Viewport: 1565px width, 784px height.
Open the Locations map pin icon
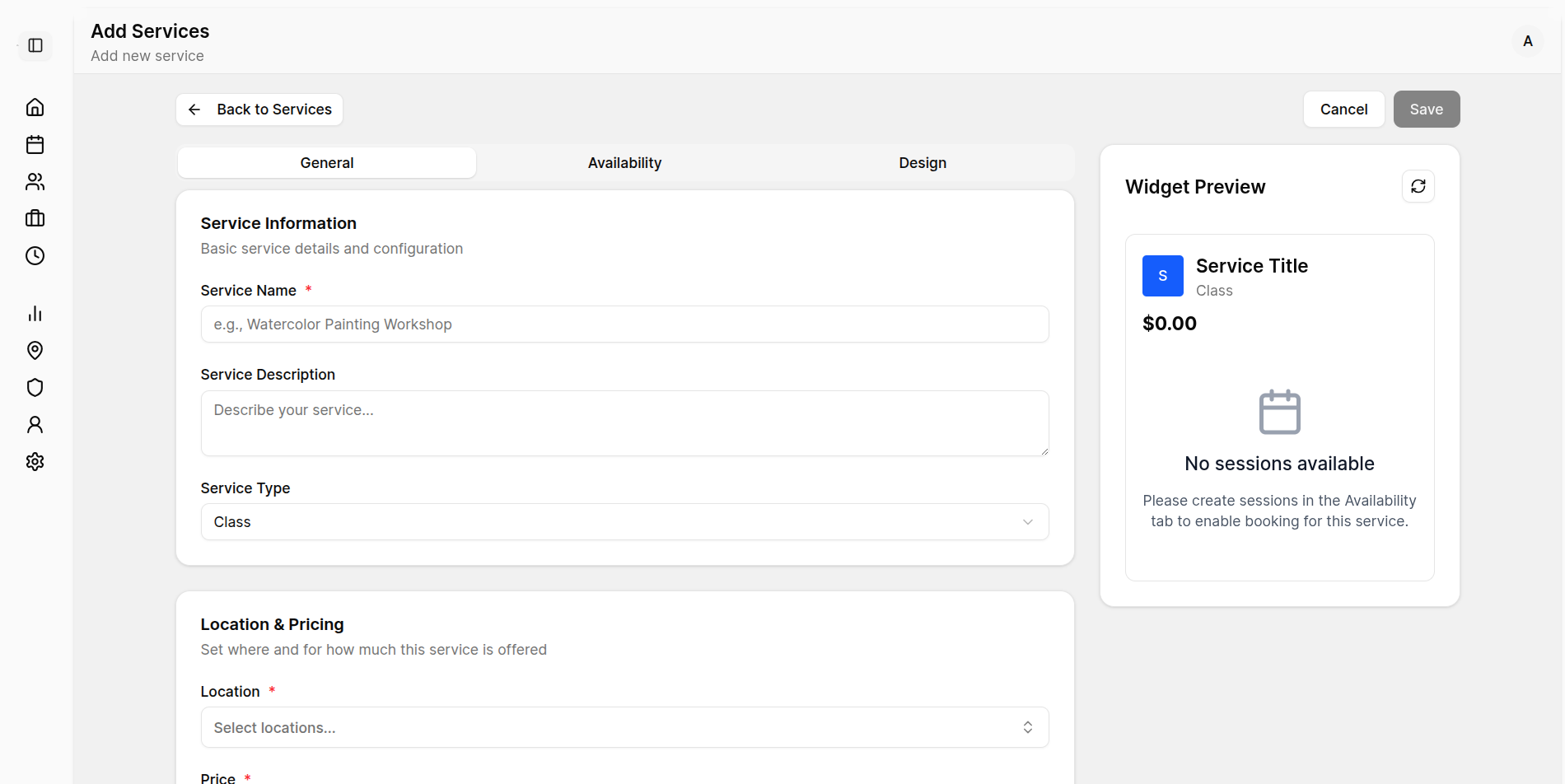(35, 350)
